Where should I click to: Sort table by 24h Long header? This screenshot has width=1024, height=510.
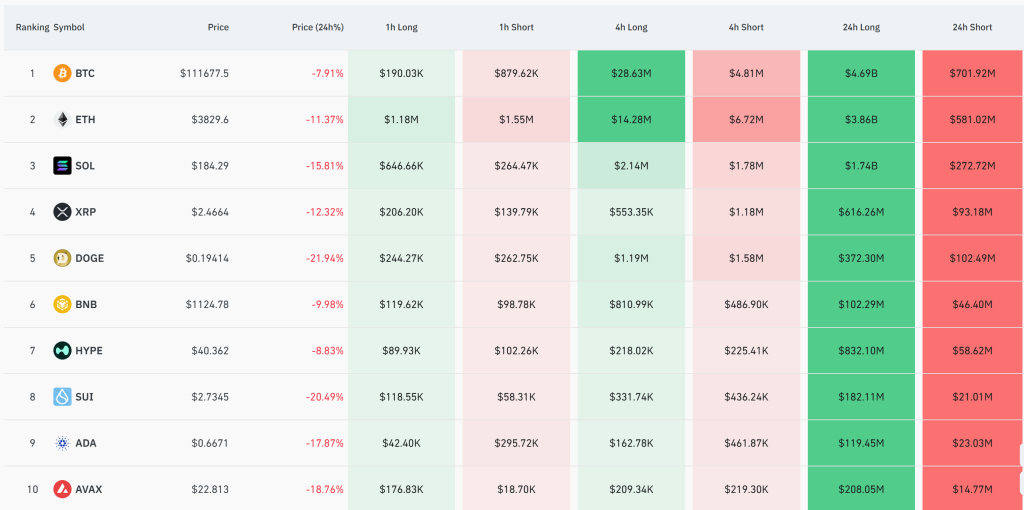[861, 27]
